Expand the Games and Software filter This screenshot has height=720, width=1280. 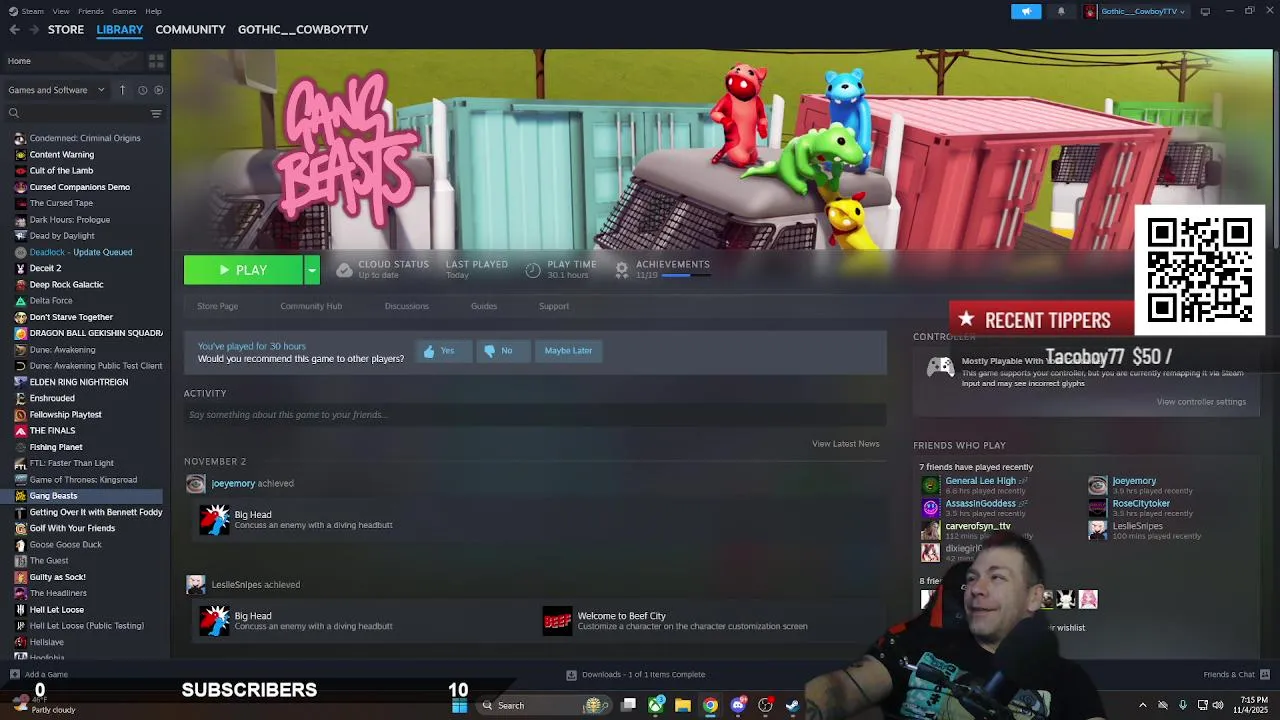tap(56, 90)
